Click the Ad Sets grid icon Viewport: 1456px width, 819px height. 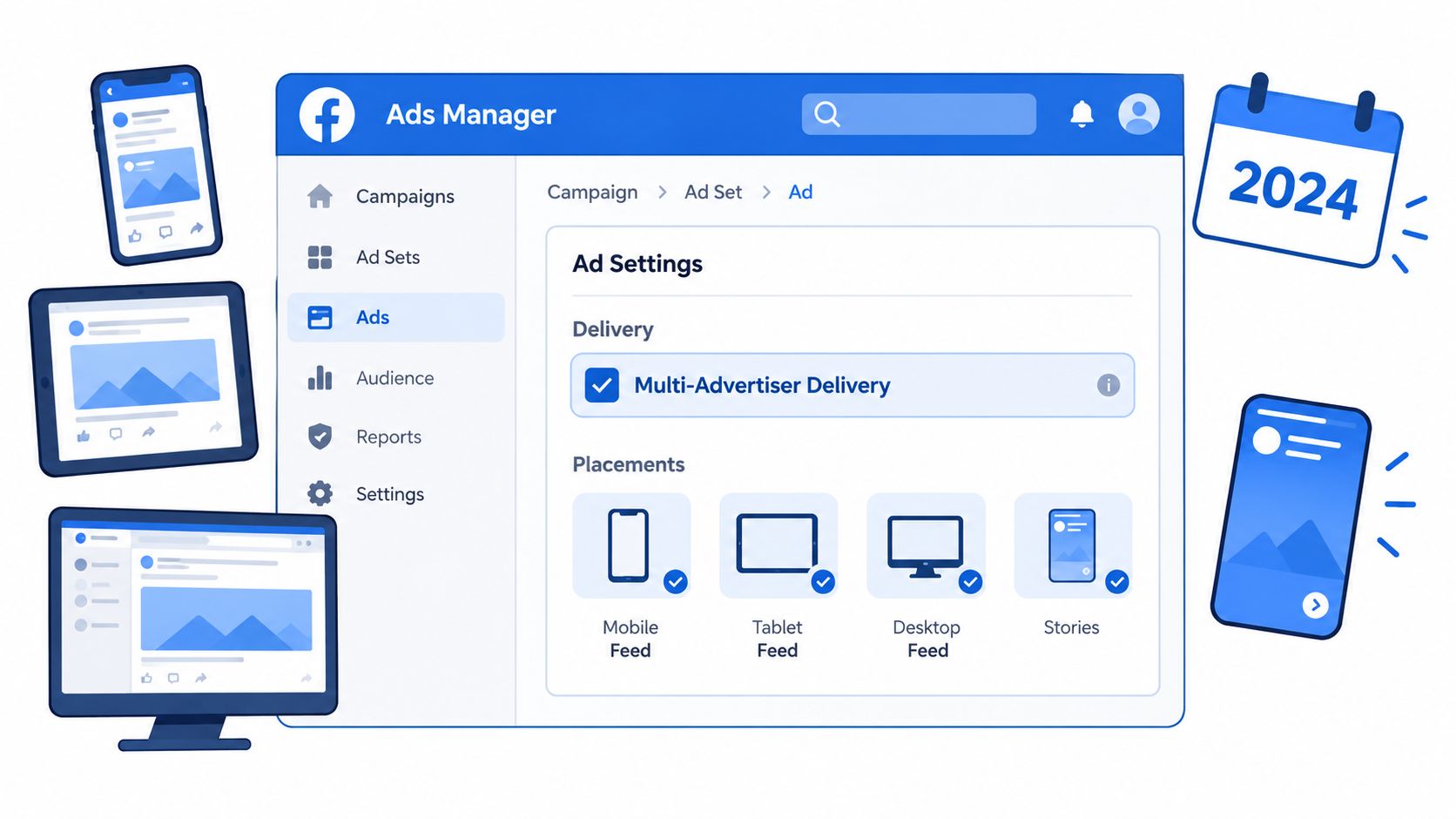(x=320, y=257)
